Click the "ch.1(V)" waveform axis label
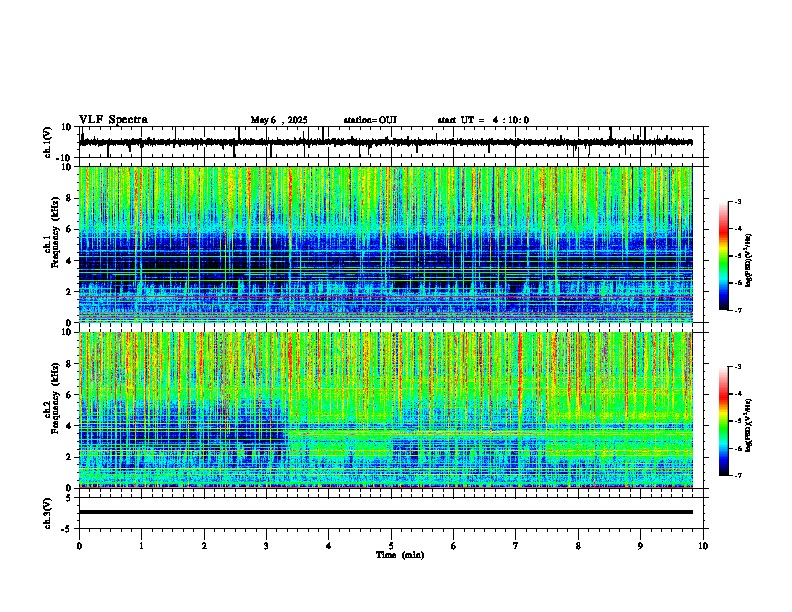 (47, 142)
